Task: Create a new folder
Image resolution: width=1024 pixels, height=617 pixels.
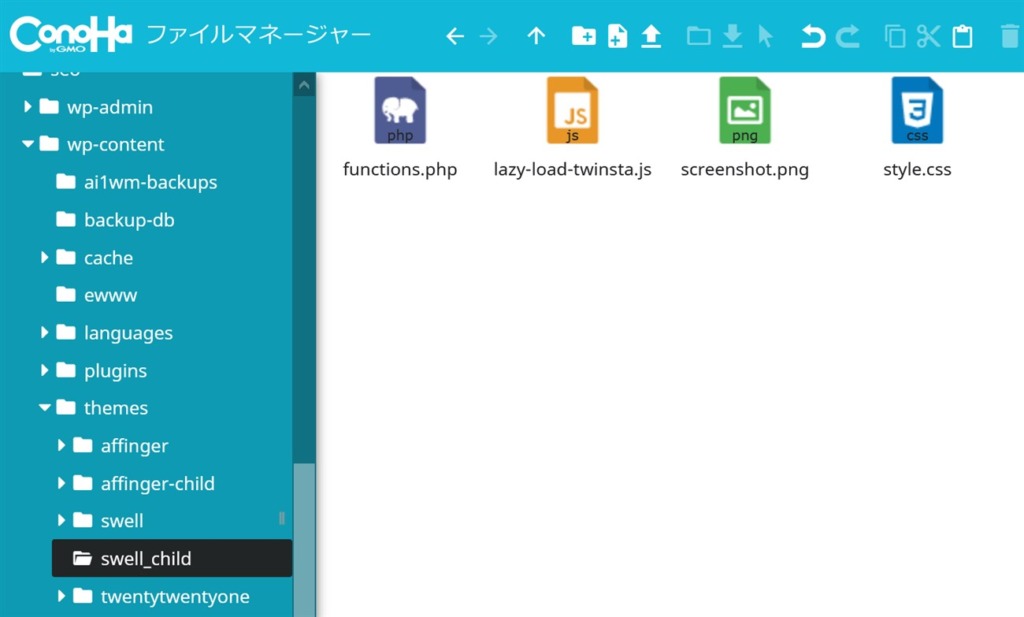Action: [x=583, y=36]
